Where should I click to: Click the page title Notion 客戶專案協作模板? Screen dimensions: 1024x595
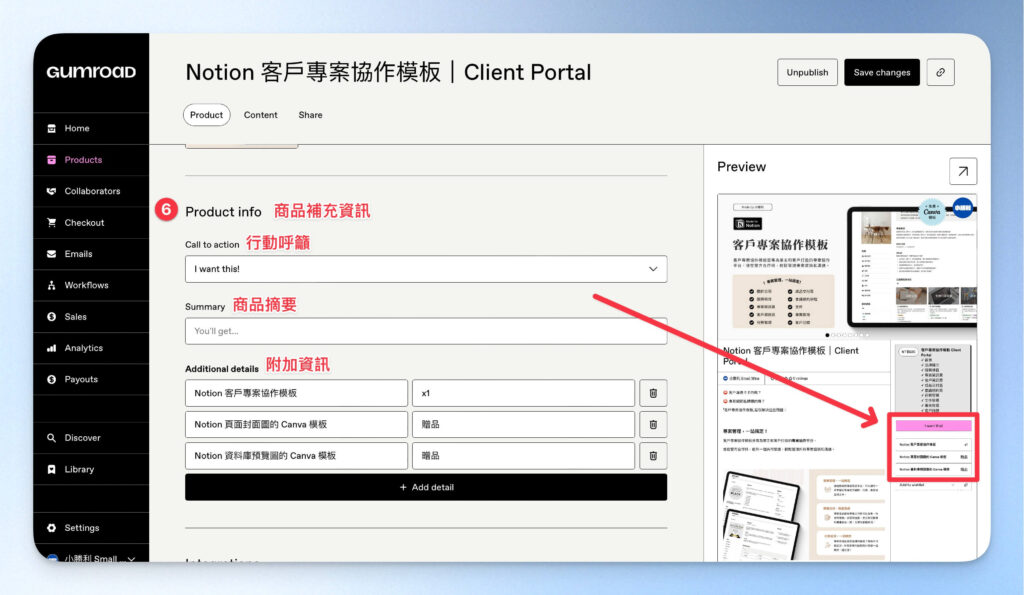click(388, 72)
